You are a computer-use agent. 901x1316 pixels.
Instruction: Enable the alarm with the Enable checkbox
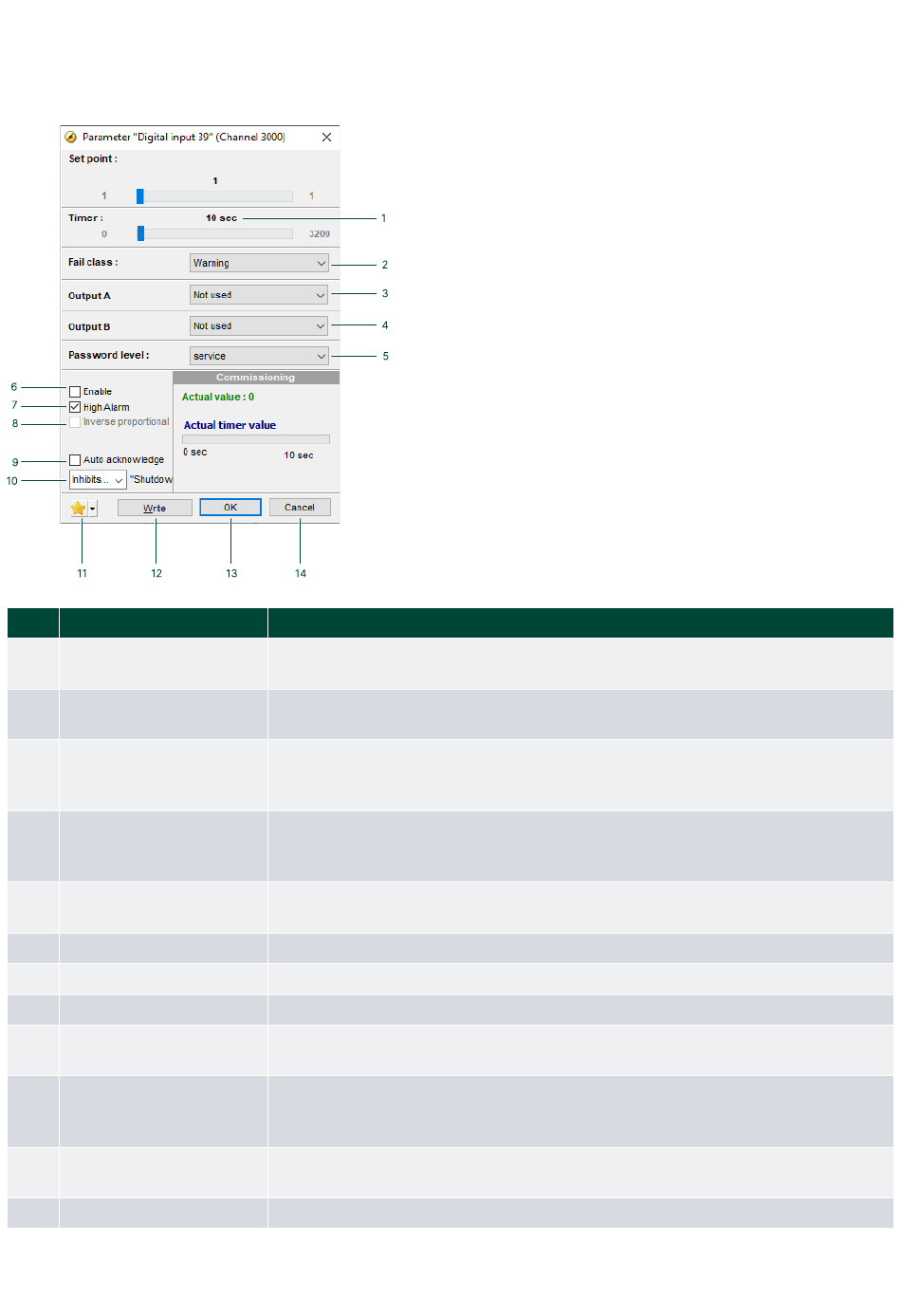pos(75,392)
